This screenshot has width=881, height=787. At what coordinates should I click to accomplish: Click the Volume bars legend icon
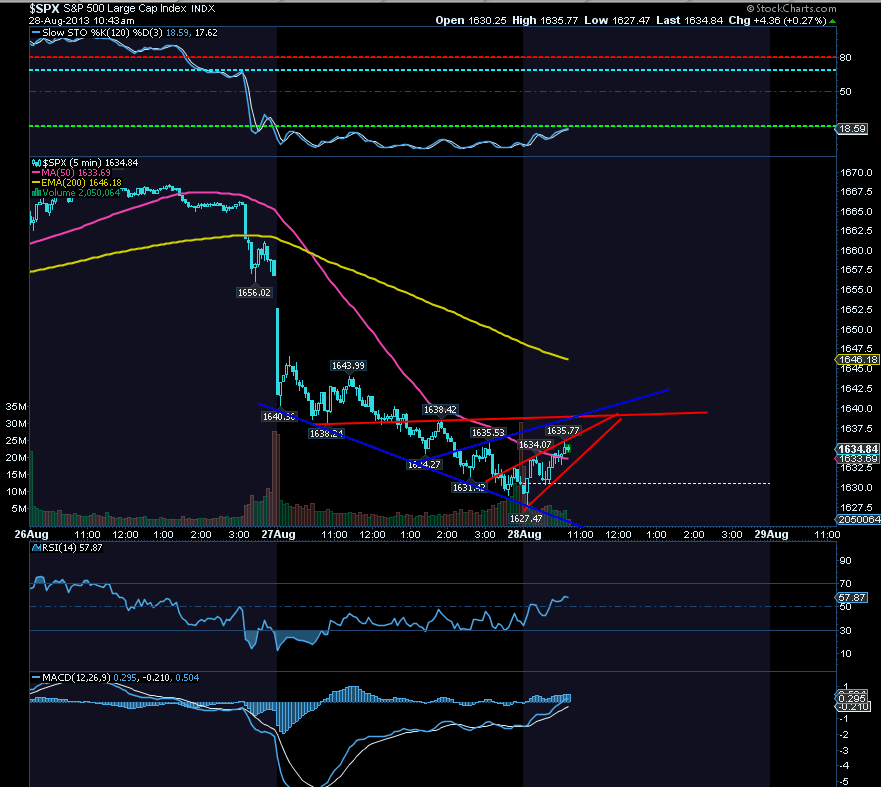tap(37, 193)
